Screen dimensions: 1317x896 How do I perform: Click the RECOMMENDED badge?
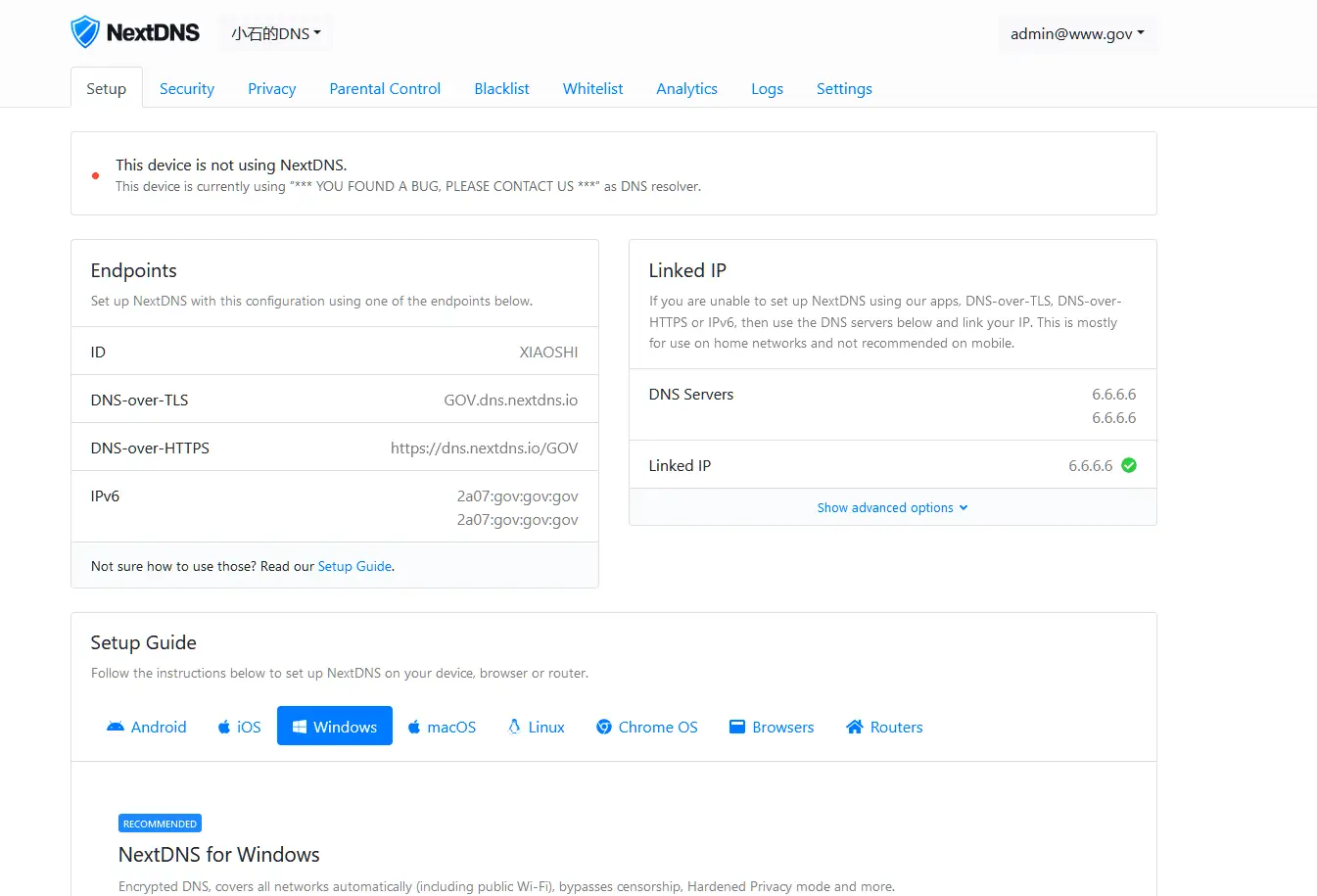(x=160, y=824)
